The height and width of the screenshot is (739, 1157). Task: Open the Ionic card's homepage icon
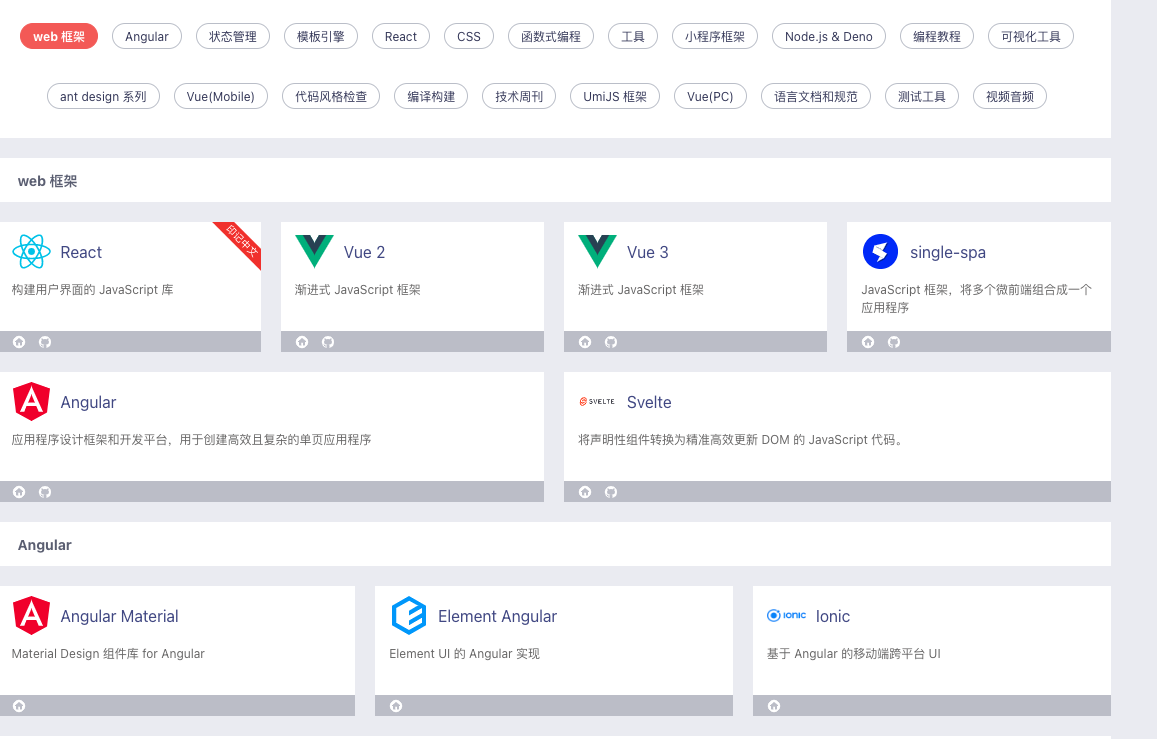[x=774, y=706]
